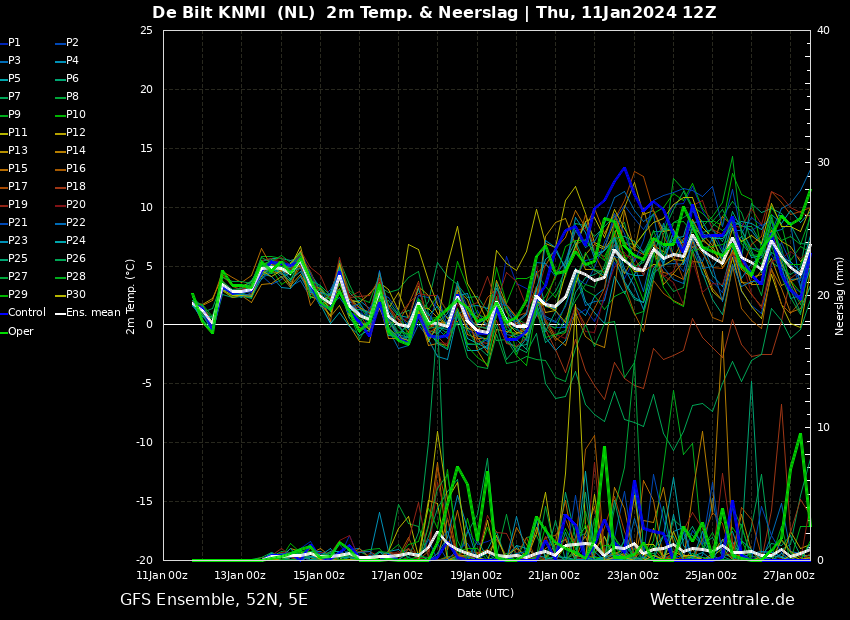Click the 19Jan 00z date tick label
The height and width of the screenshot is (620, 850).
(x=475, y=576)
